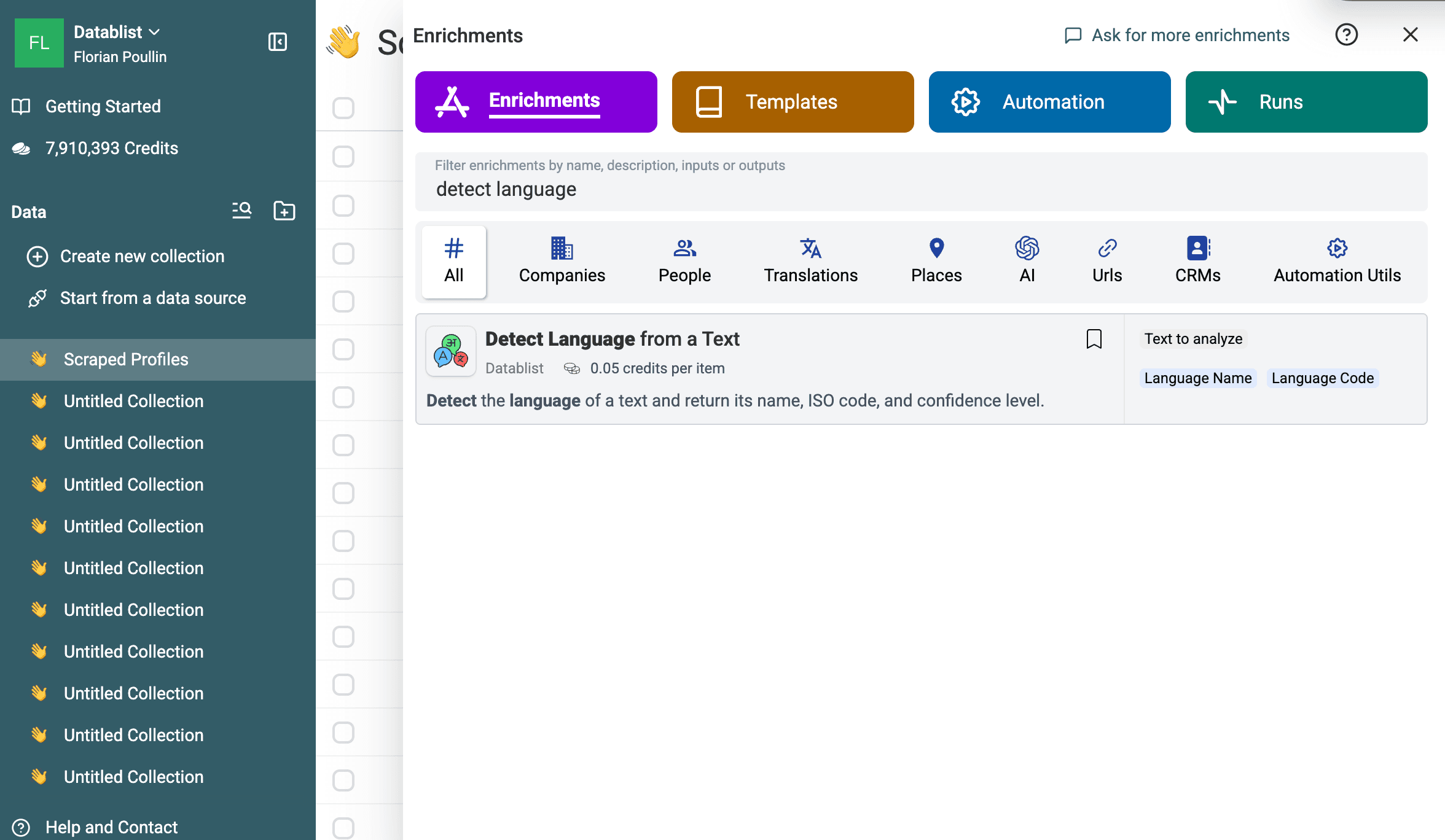Click the Scraped Profiles waving hand icon
Image resolution: width=1445 pixels, height=840 pixels.
tap(39, 359)
